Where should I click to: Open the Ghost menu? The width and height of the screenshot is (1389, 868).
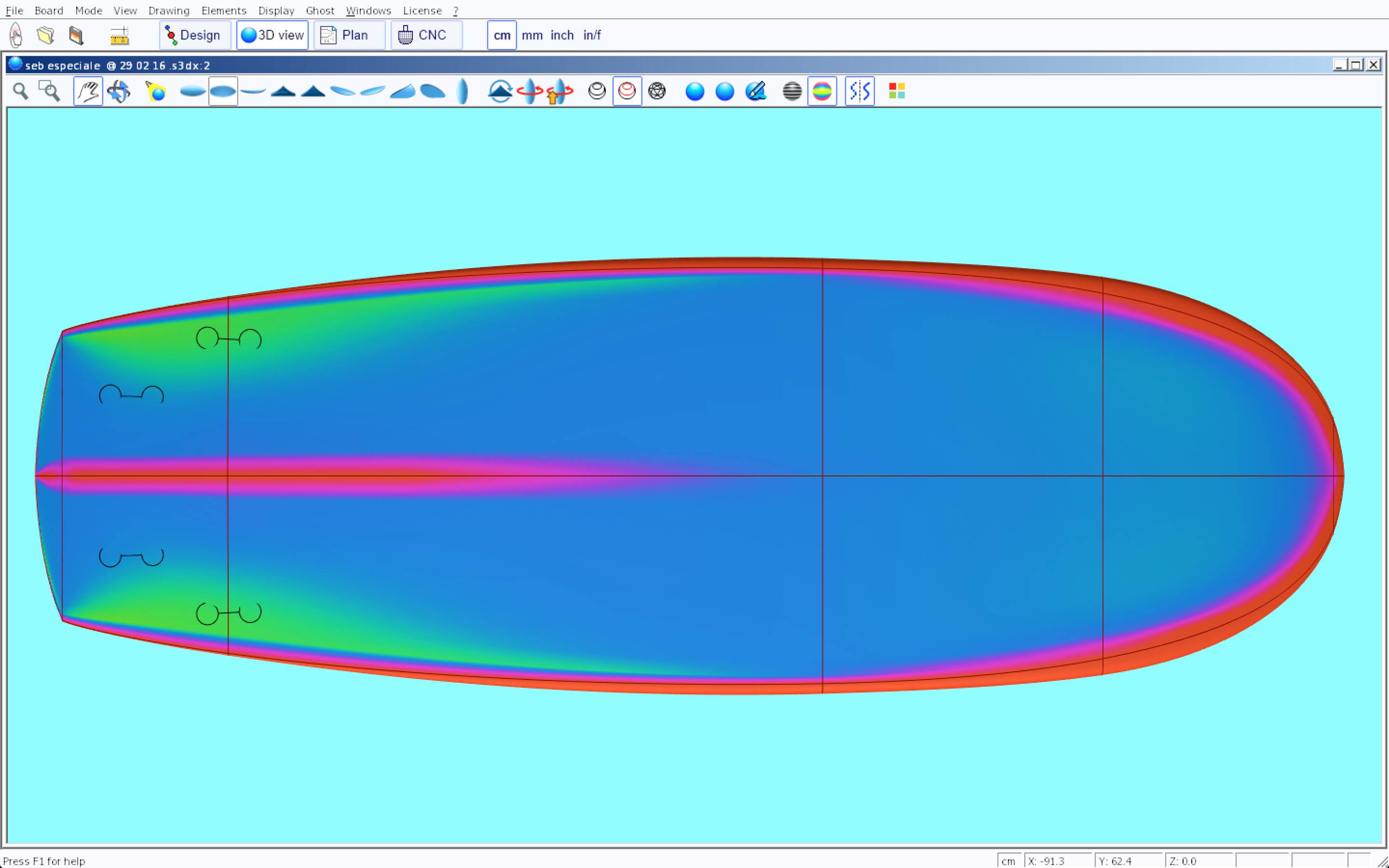point(320,10)
